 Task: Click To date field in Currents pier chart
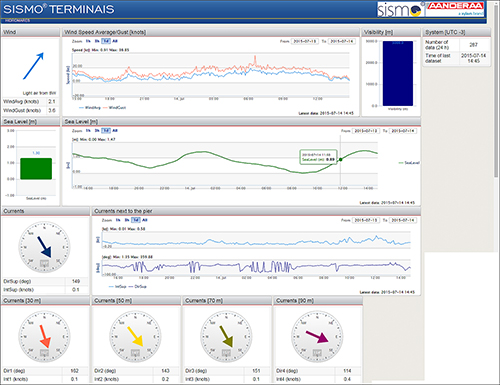403,220
